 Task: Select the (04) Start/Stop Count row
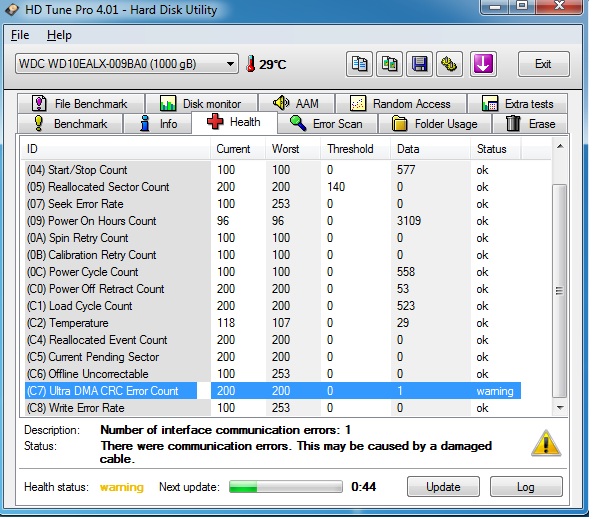[273, 169]
